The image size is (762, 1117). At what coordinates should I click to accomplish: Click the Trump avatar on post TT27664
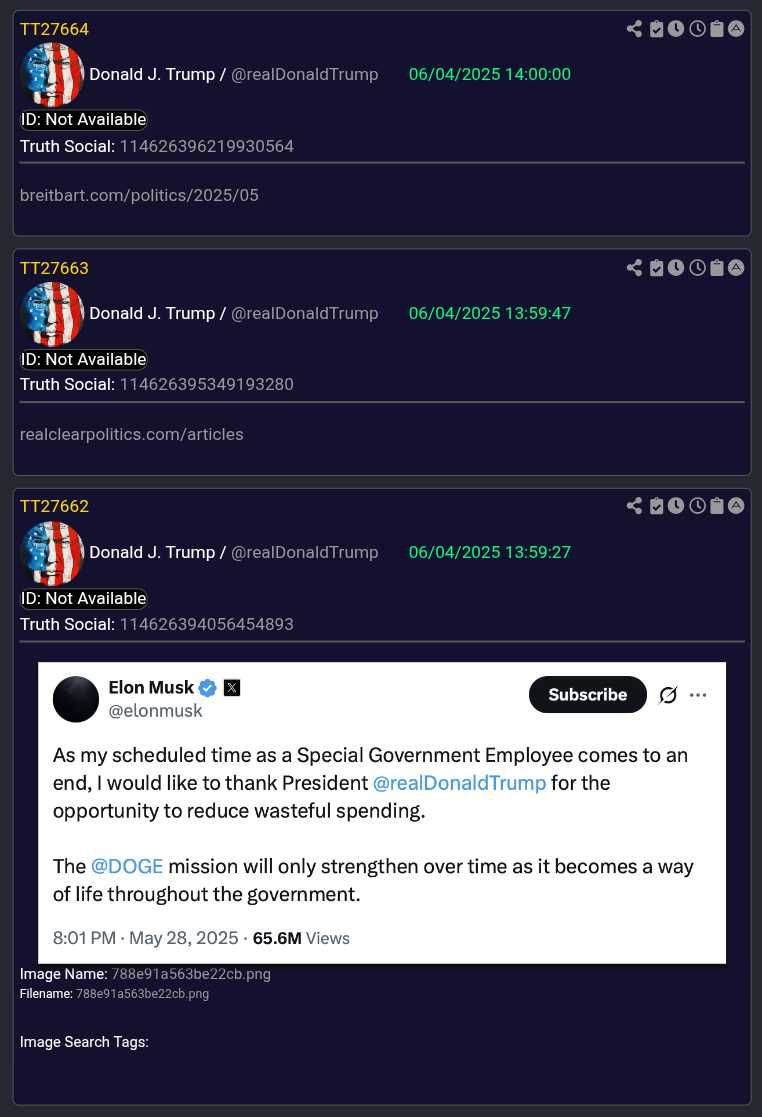[x=52, y=75]
